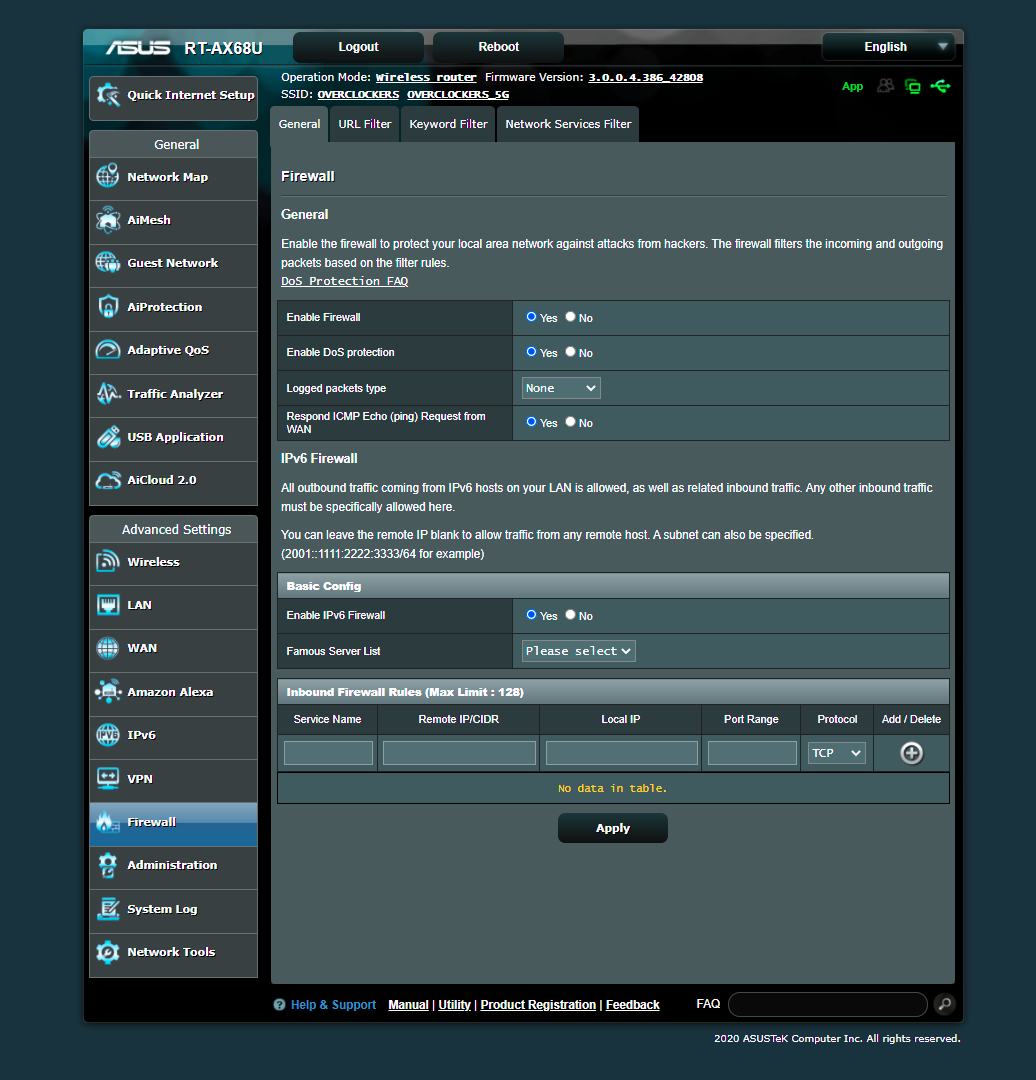The width and height of the screenshot is (1036, 1080).
Task: Click the AiMesh sidebar icon
Action: (x=108, y=220)
